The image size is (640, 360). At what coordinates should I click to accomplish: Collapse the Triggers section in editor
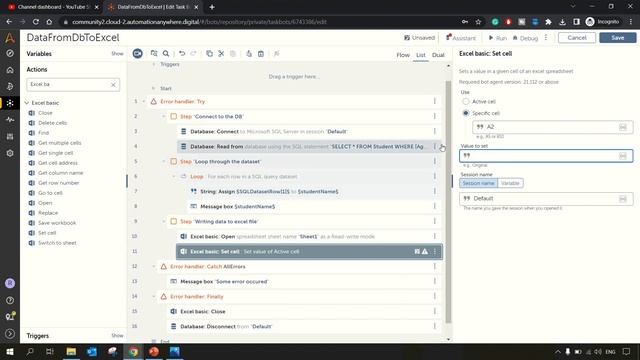[x=154, y=64]
